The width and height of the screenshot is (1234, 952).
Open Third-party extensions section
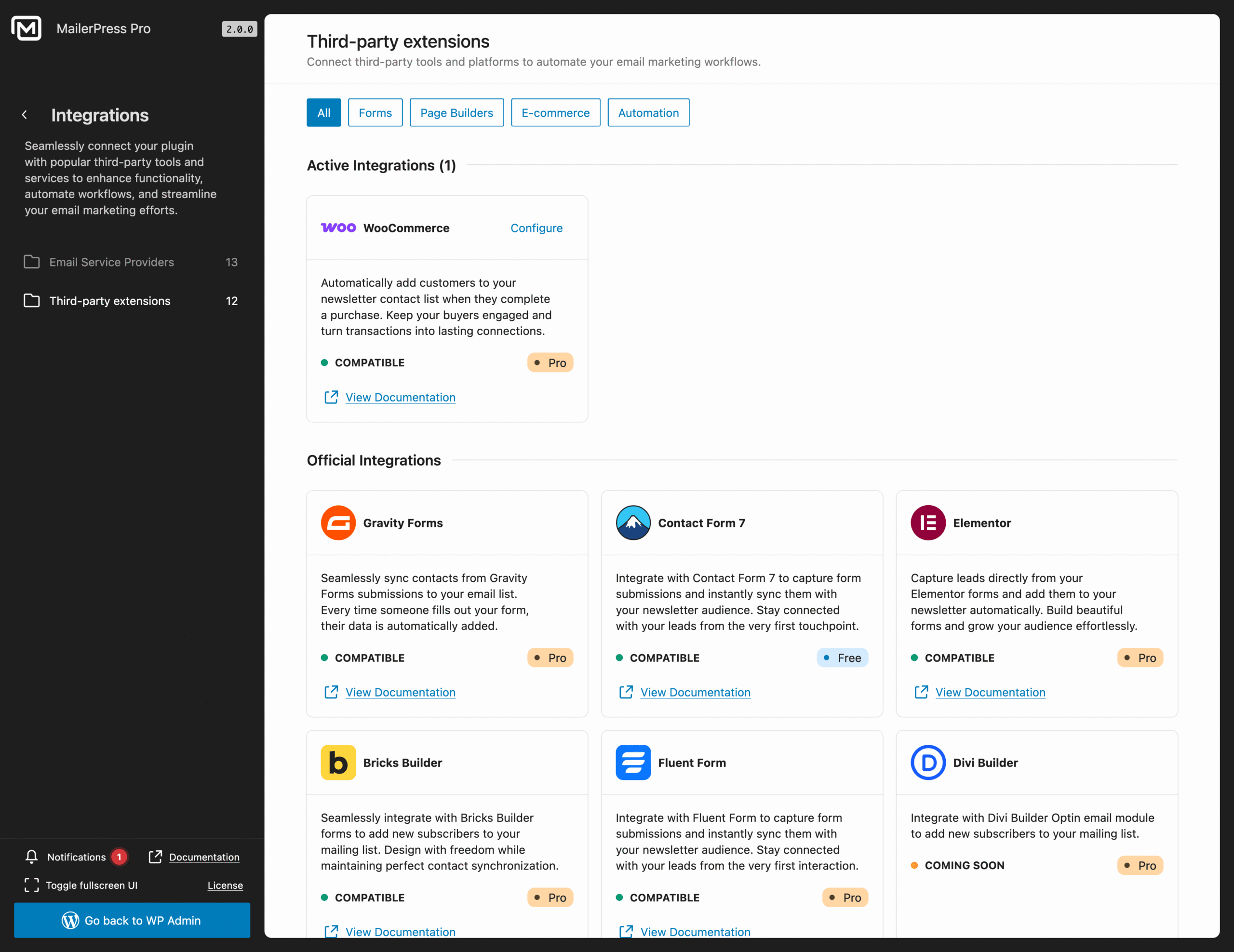pyautogui.click(x=131, y=301)
